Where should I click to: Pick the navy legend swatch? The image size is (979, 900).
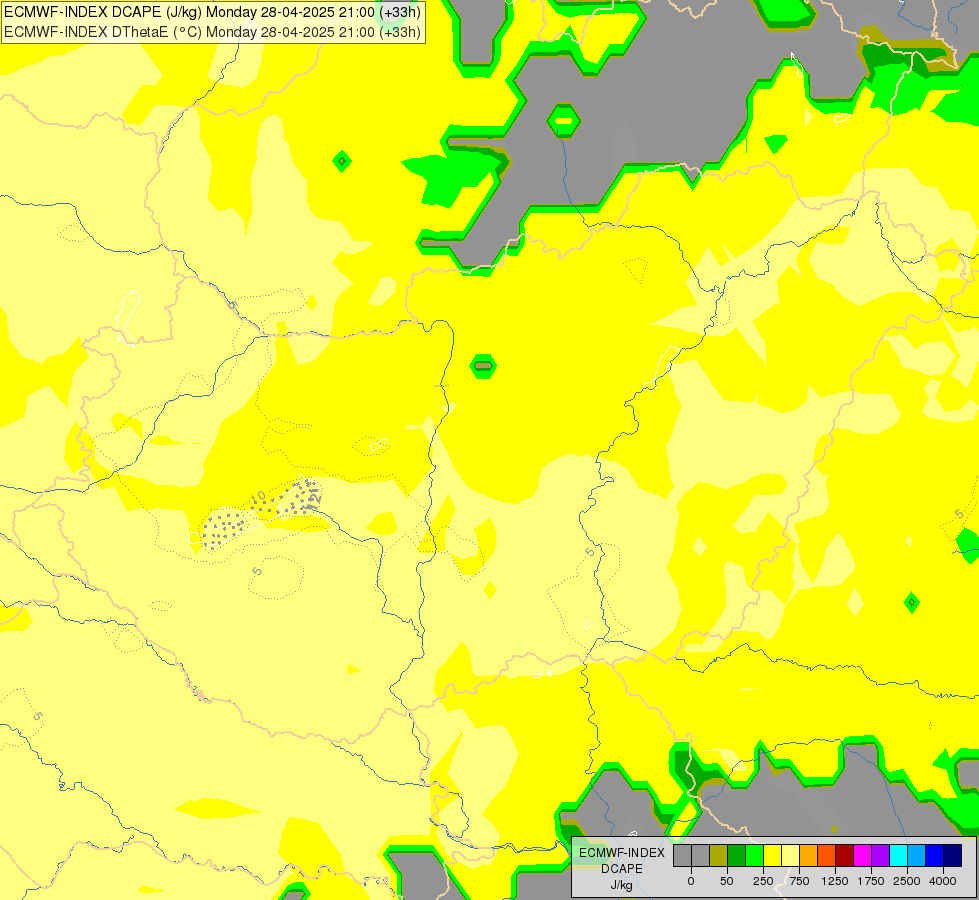pos(953,856)
